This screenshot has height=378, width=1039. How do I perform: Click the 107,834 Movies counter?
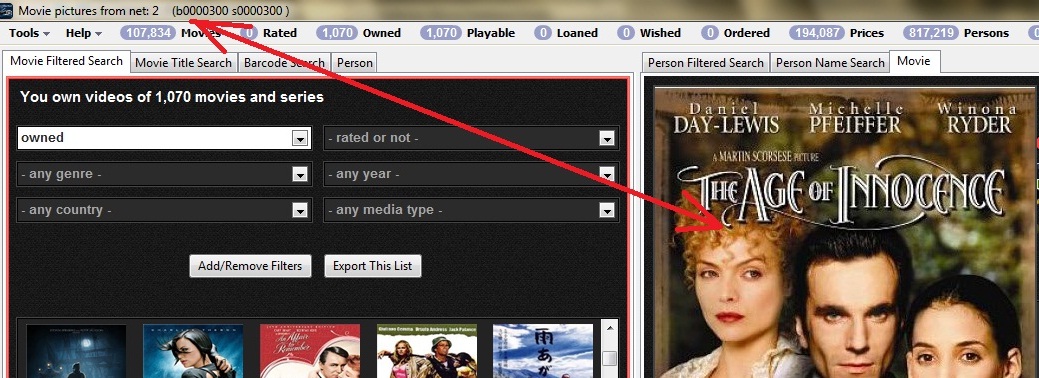[x=170, y=33]
